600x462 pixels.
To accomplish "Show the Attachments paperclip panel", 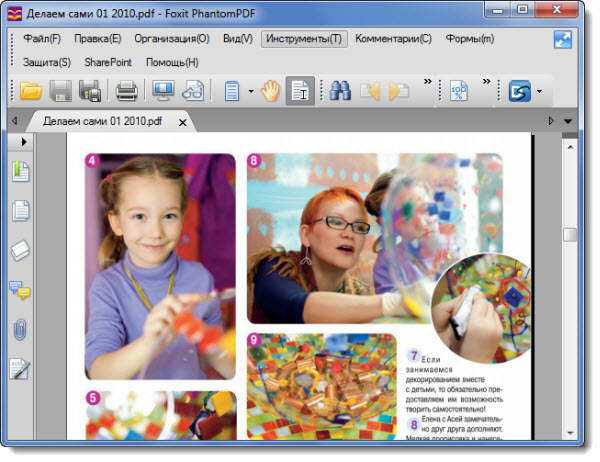I will coord(20,330).
